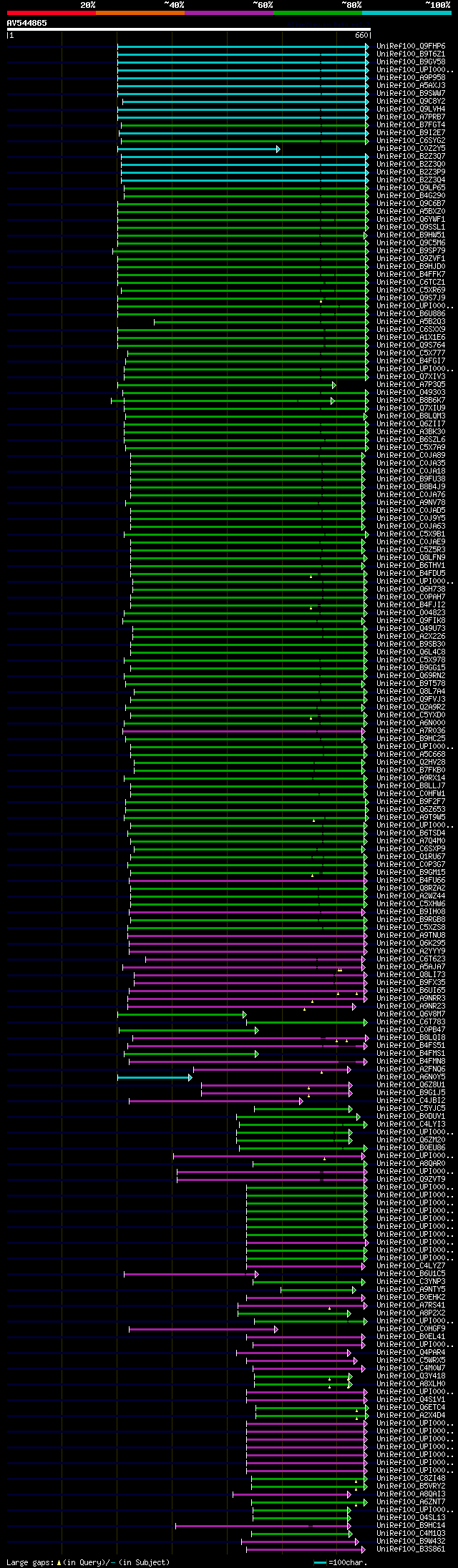458x1568 pixels.
Task: Click UniRef100_A7PRB7 label
Action: coord(411,117)
